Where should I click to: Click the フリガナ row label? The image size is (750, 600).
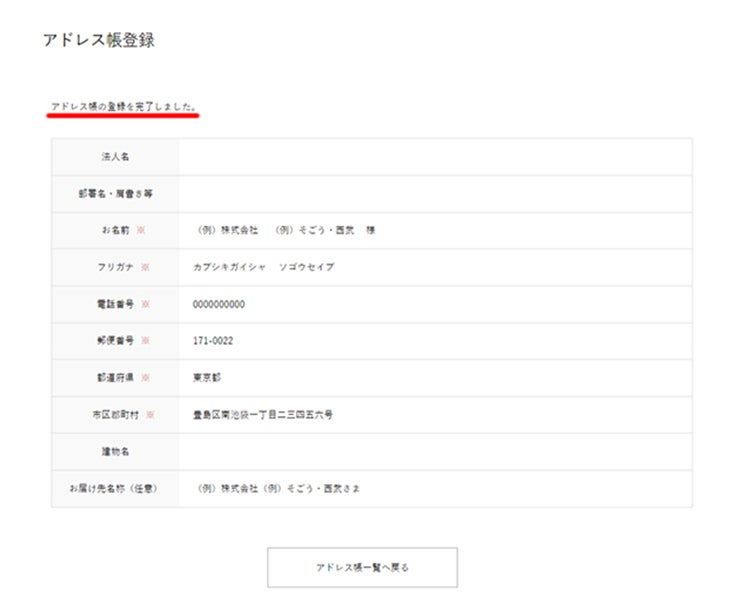(x=115, y=267)
